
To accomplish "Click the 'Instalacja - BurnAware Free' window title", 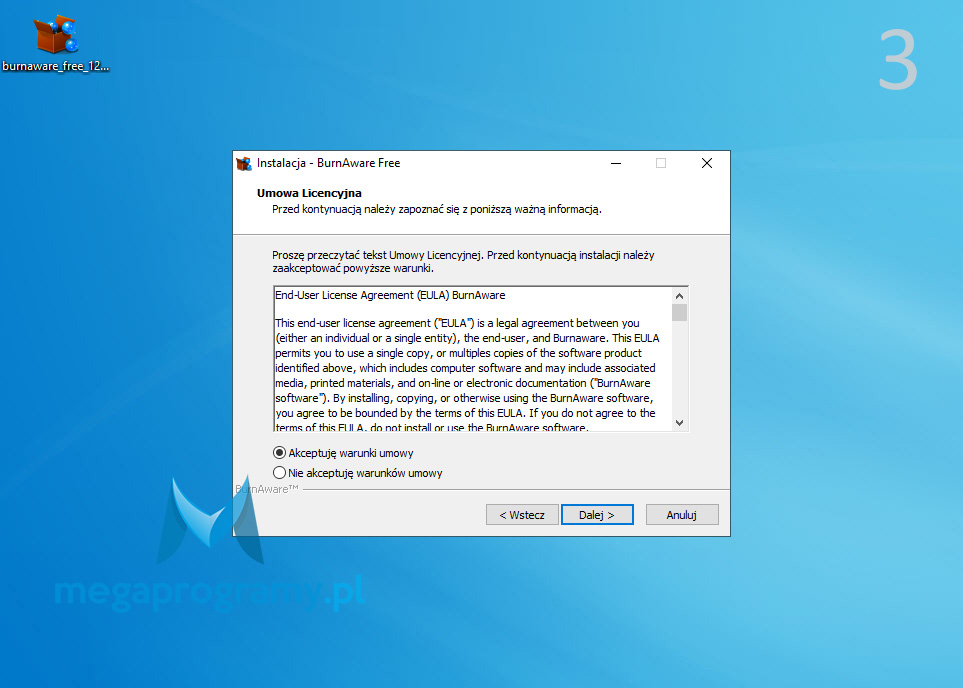I will tap(329, 163).
